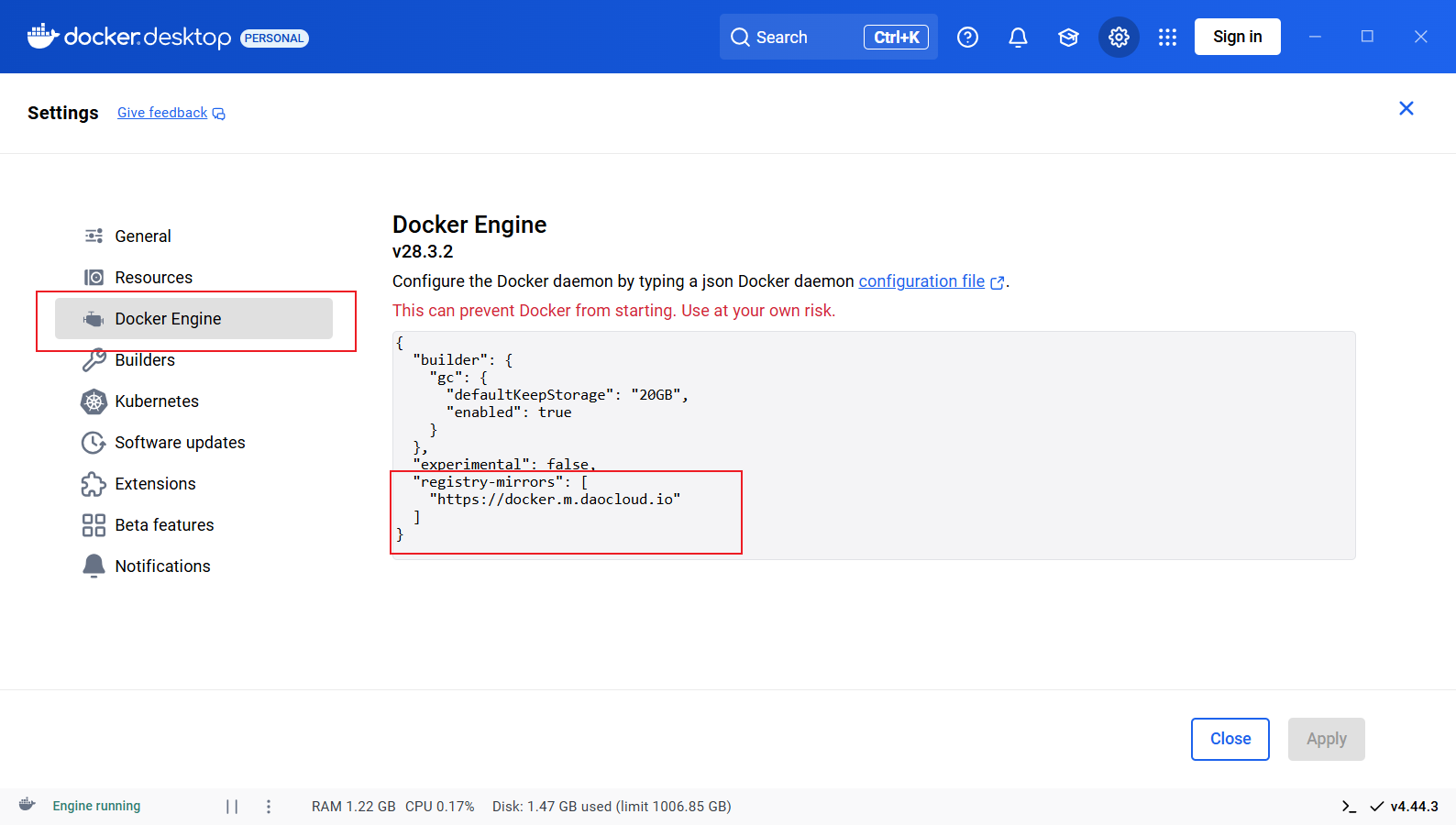Open the notifications bell in header

click(x=1018, y=37)
